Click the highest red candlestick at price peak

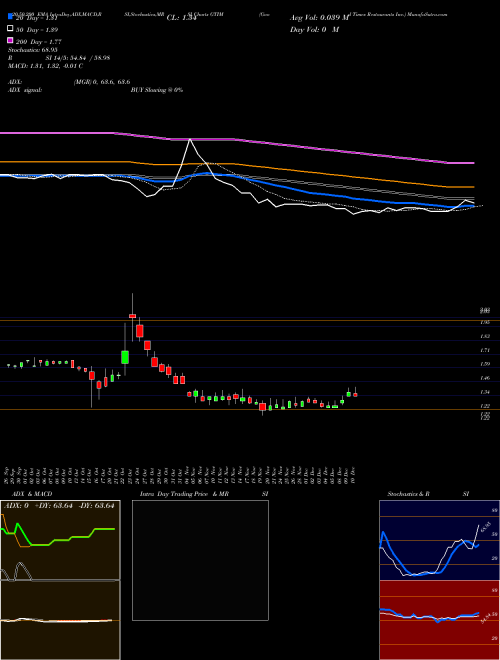133,316
